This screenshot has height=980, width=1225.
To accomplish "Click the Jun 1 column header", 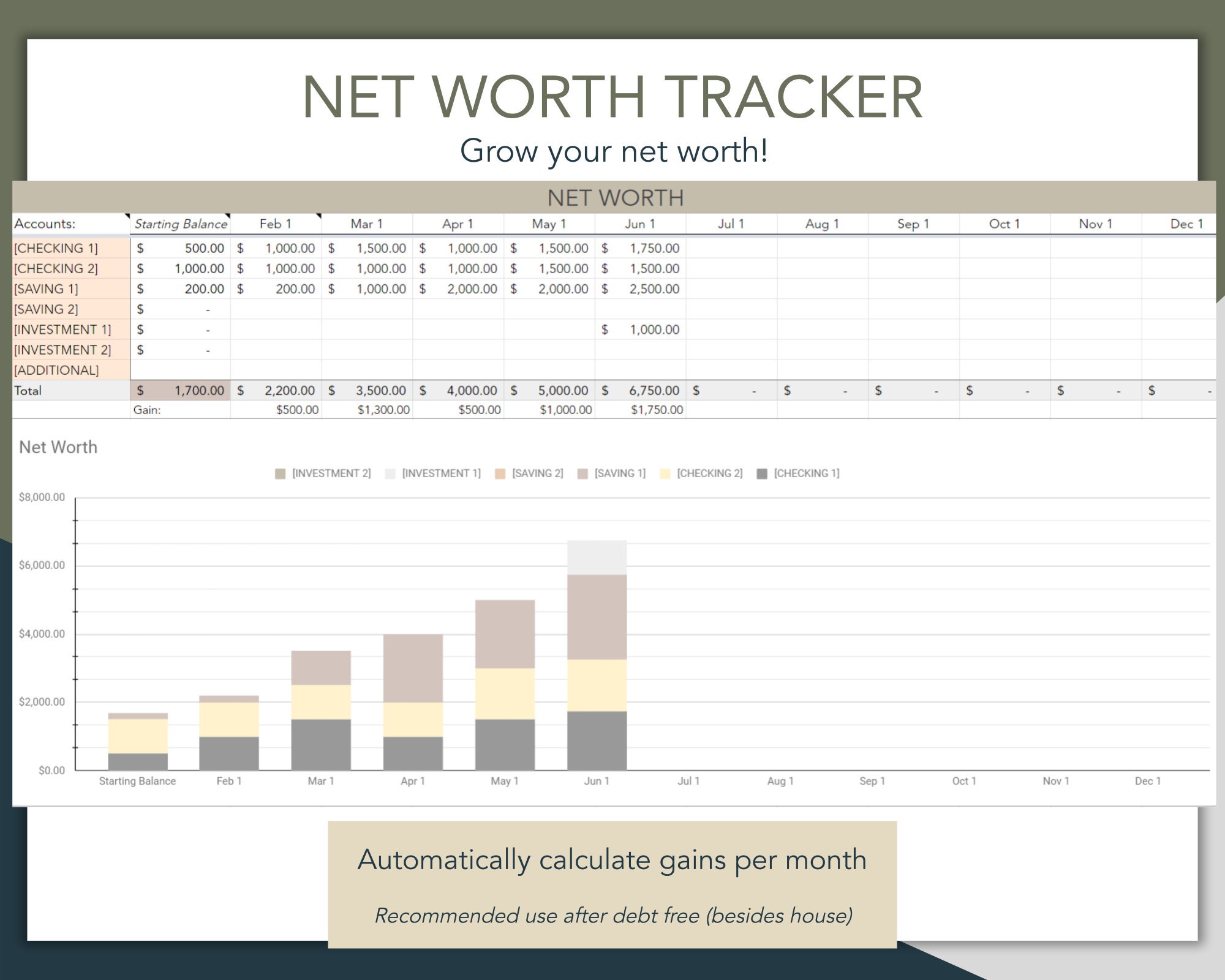I will click(640, 224).
